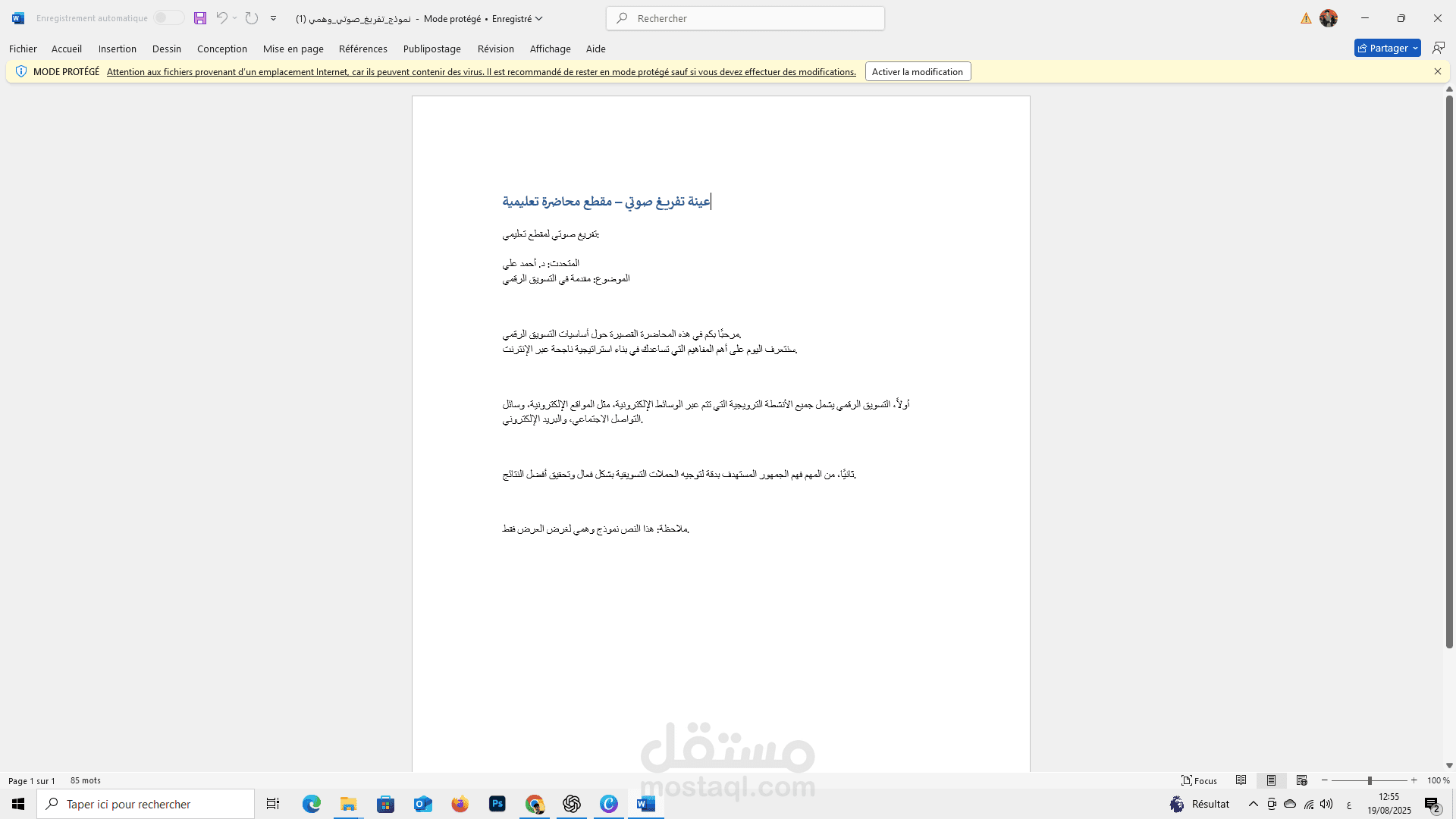Enable Focus mode in status bar
This screenshot has width=1456, height=819.
tap(1200, 780)
